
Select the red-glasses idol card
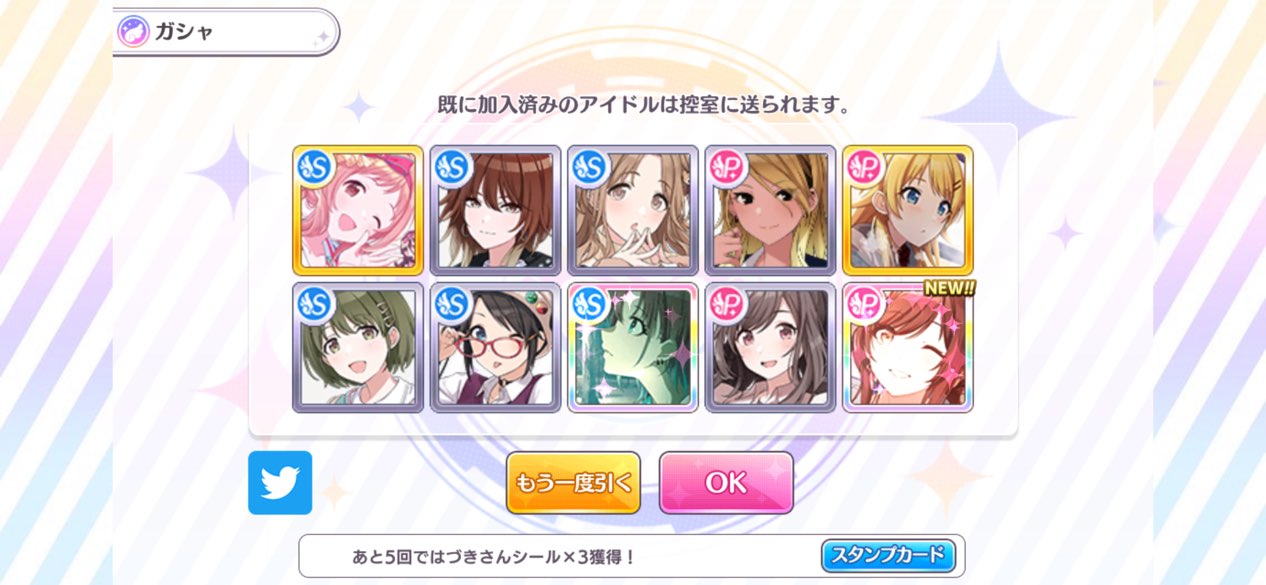tap(495, 347)
